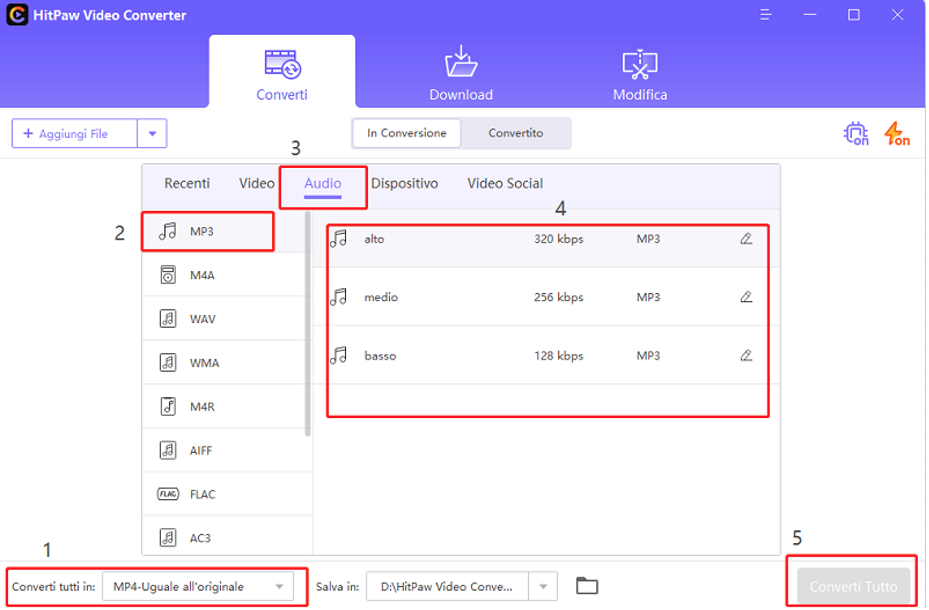The height and width of the screenshot is (610, 929).
Task: Close the HitPaw window
Action: 898,15
